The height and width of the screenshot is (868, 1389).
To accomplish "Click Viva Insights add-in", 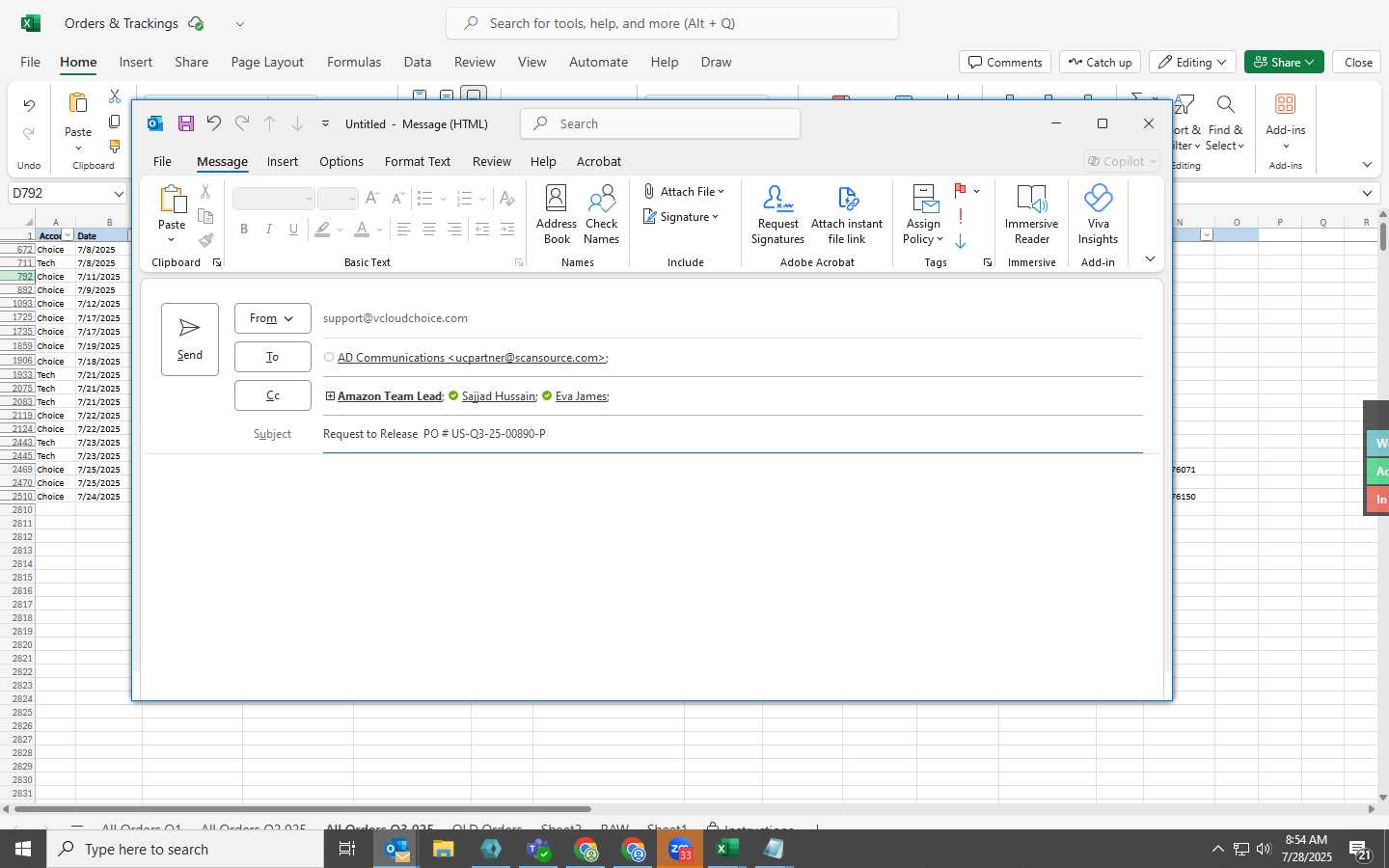I will point(1098,215).
